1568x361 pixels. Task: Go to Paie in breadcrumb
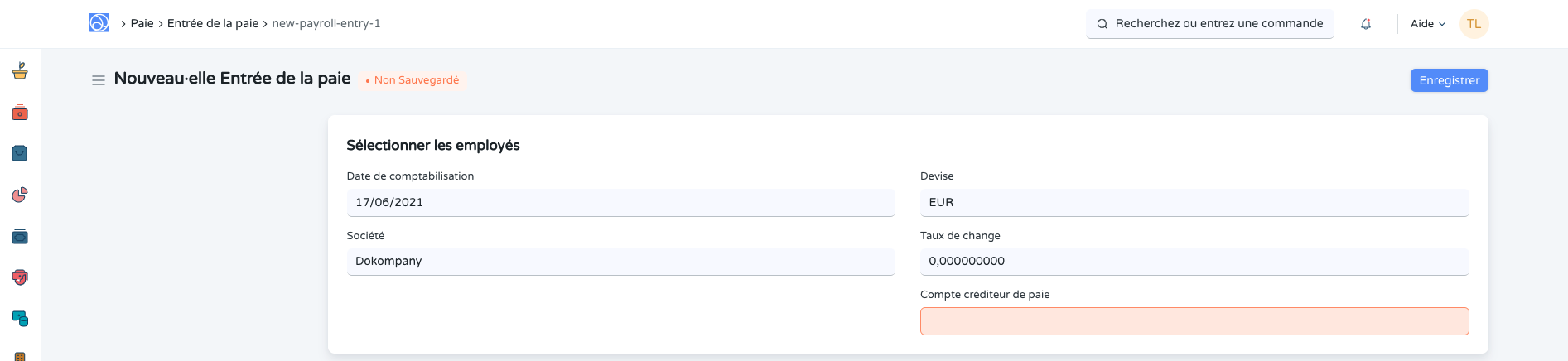coord(142,23)
